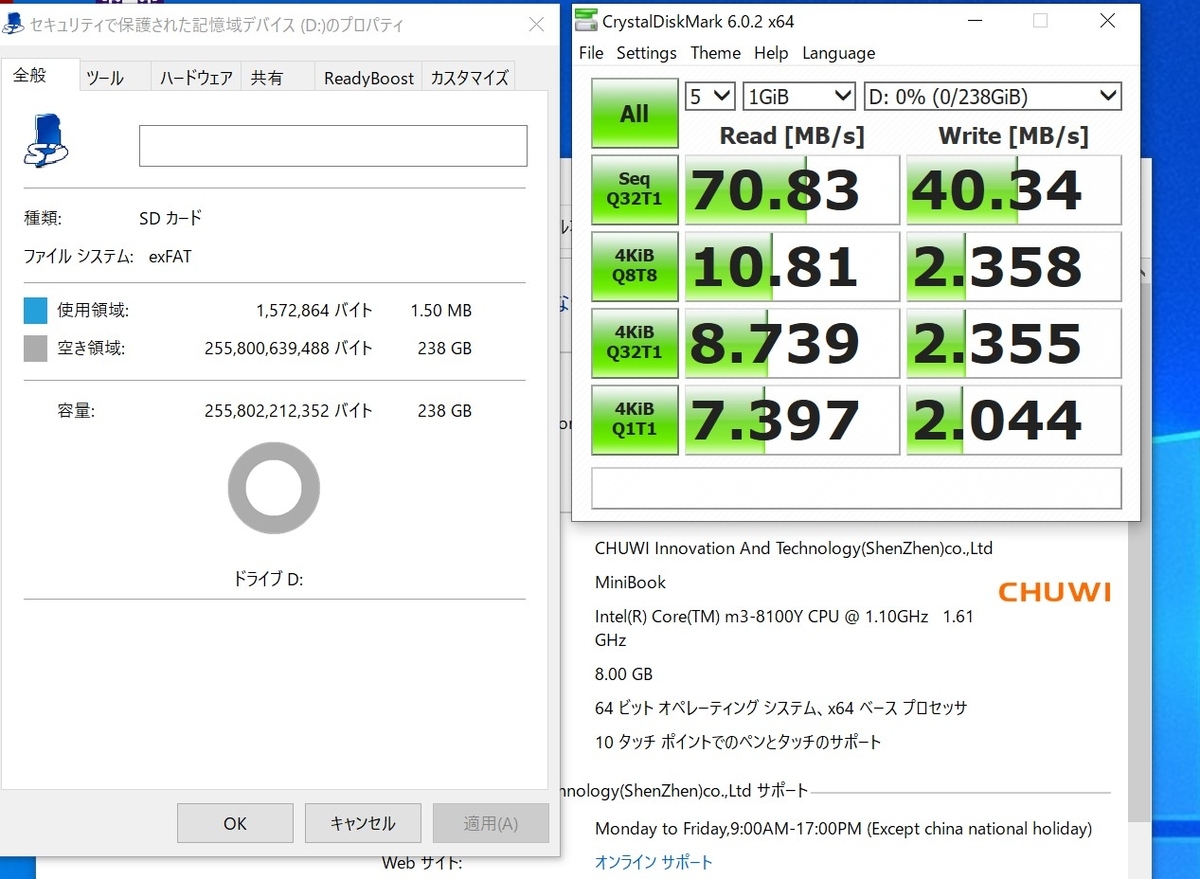Run the 4KiB Q32T1 test
Viewport: 1200px width, 879px height.
[634, 342]
